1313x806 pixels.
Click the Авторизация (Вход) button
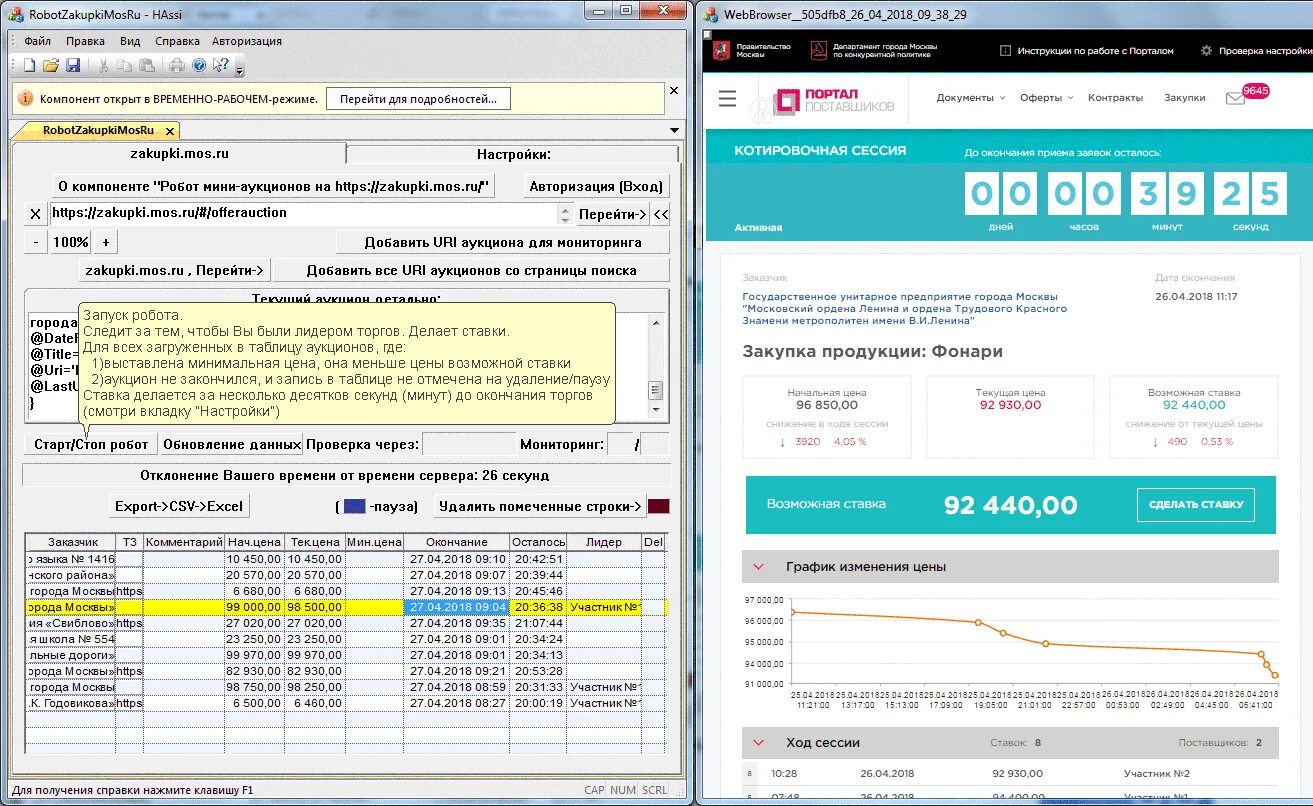pyautogui.click(x=595, y=186)
